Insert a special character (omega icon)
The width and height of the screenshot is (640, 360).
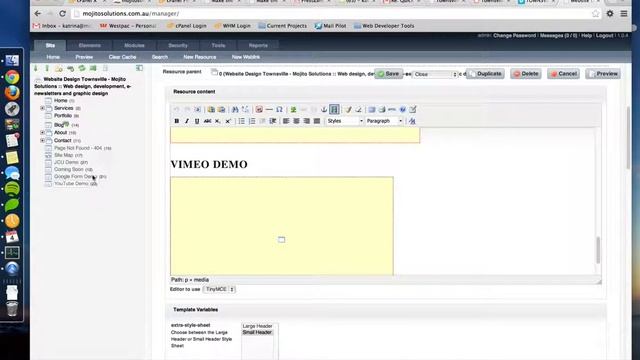click(279, 109)
